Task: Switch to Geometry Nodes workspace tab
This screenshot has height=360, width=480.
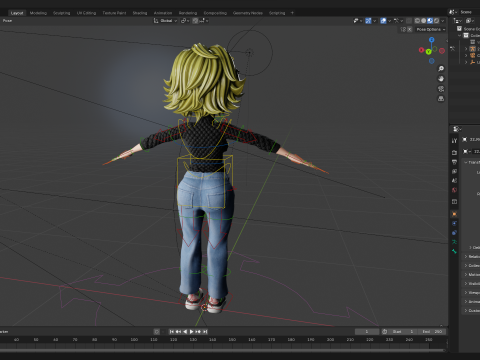Action: 248,13
